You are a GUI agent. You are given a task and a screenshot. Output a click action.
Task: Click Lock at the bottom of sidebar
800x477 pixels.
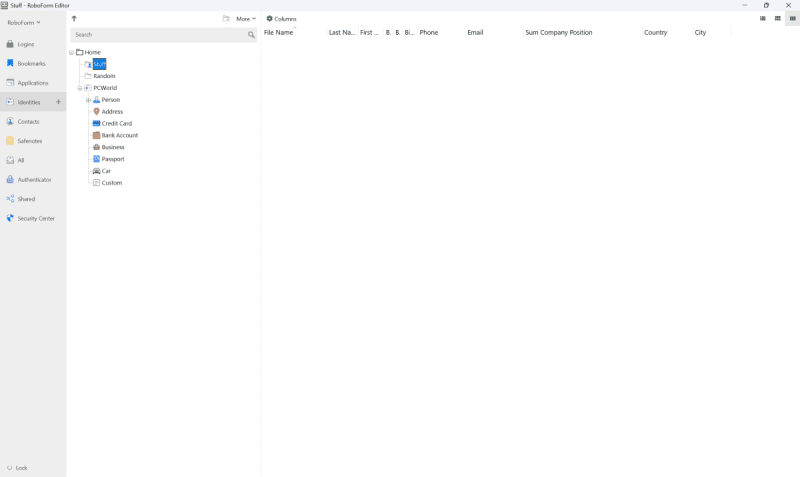coord(20,467)
